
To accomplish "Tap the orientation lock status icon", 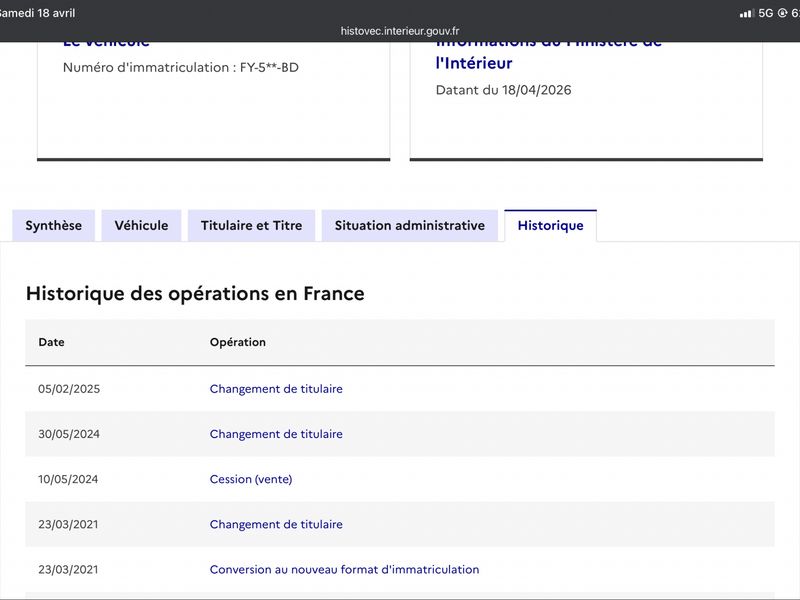I will [782, 13].
